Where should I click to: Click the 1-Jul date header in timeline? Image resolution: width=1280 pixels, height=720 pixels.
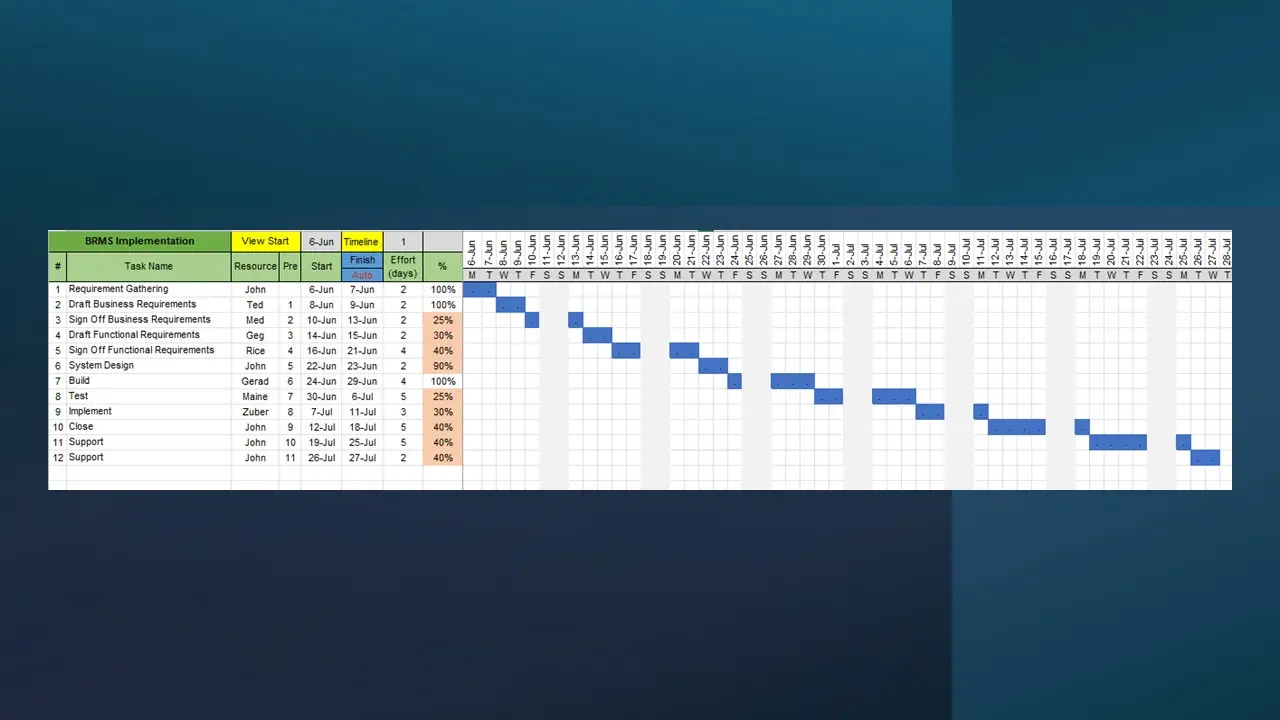(x=836, y=250)
